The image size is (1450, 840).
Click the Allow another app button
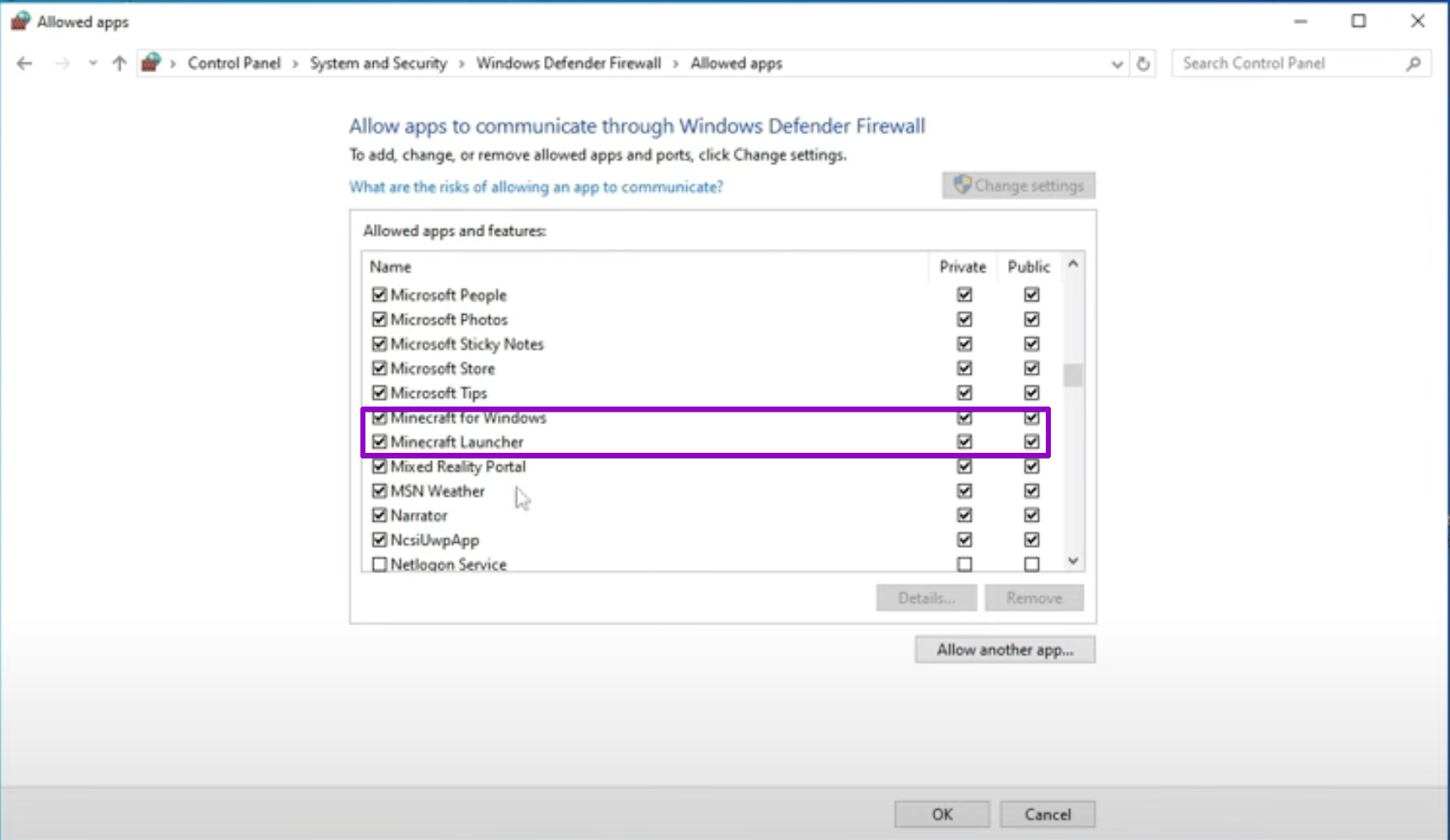[x=1004, y=649]
